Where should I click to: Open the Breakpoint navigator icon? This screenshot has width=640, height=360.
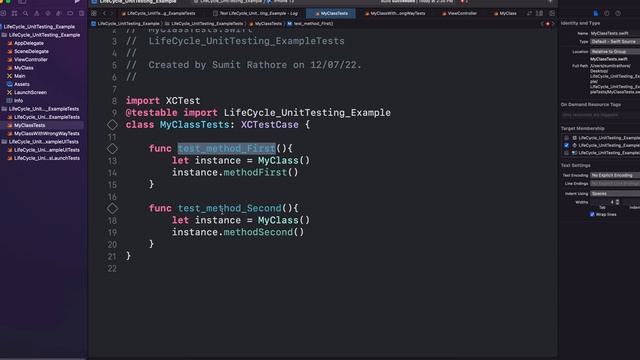point(70,13)
